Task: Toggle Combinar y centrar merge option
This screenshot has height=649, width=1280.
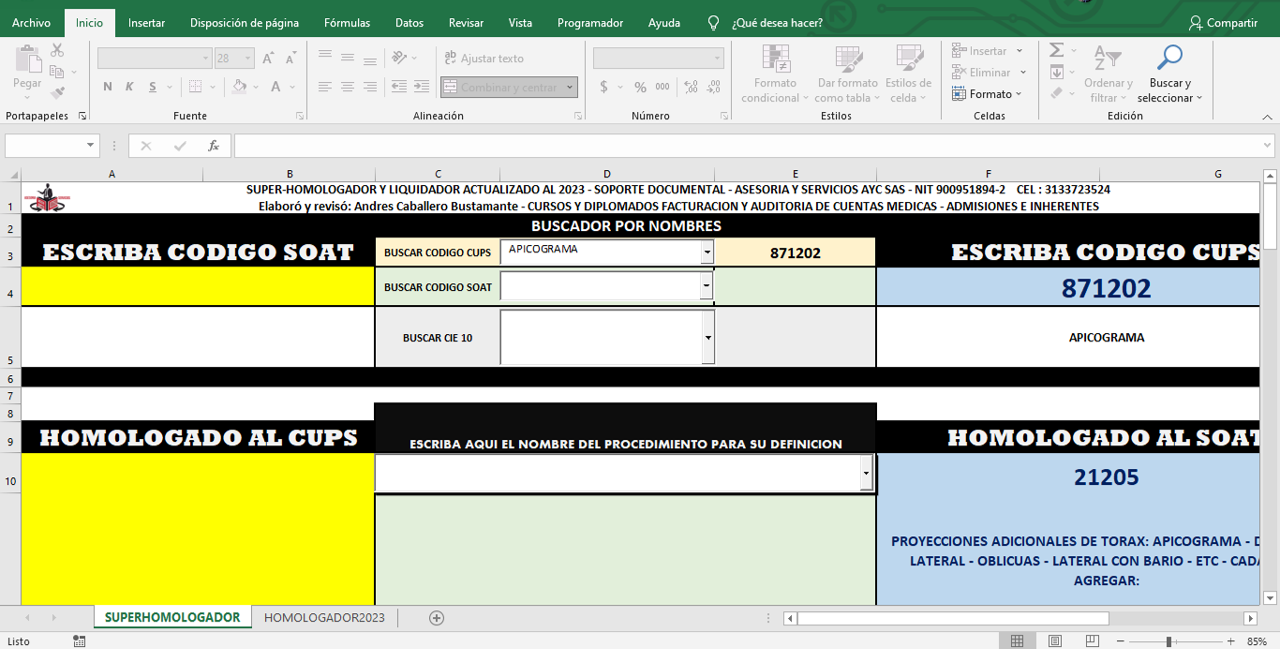Action: [503, 87]
